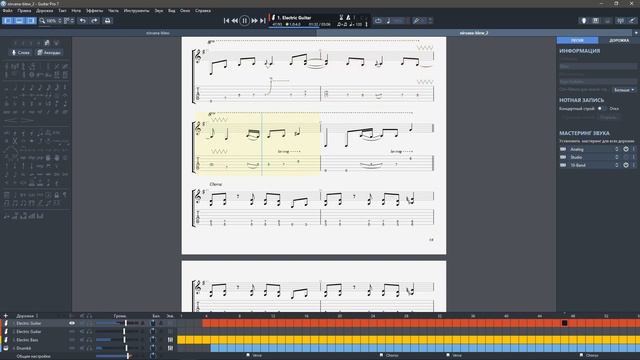
Task: Toggle the inspector panel button
Action: pyautogui.click(x=31, y=20)
